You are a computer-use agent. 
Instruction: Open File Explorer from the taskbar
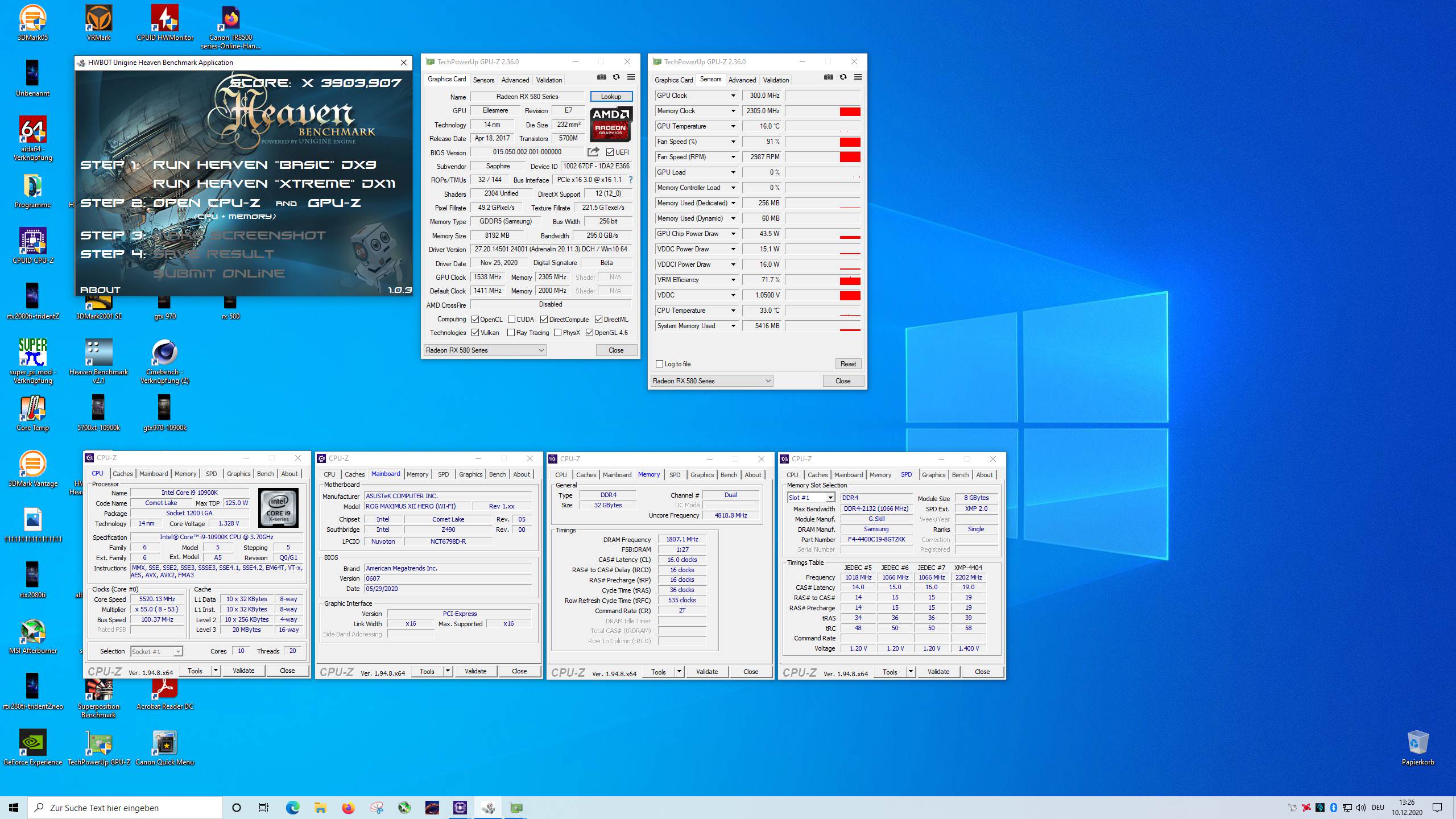click(x=320, y=808)
